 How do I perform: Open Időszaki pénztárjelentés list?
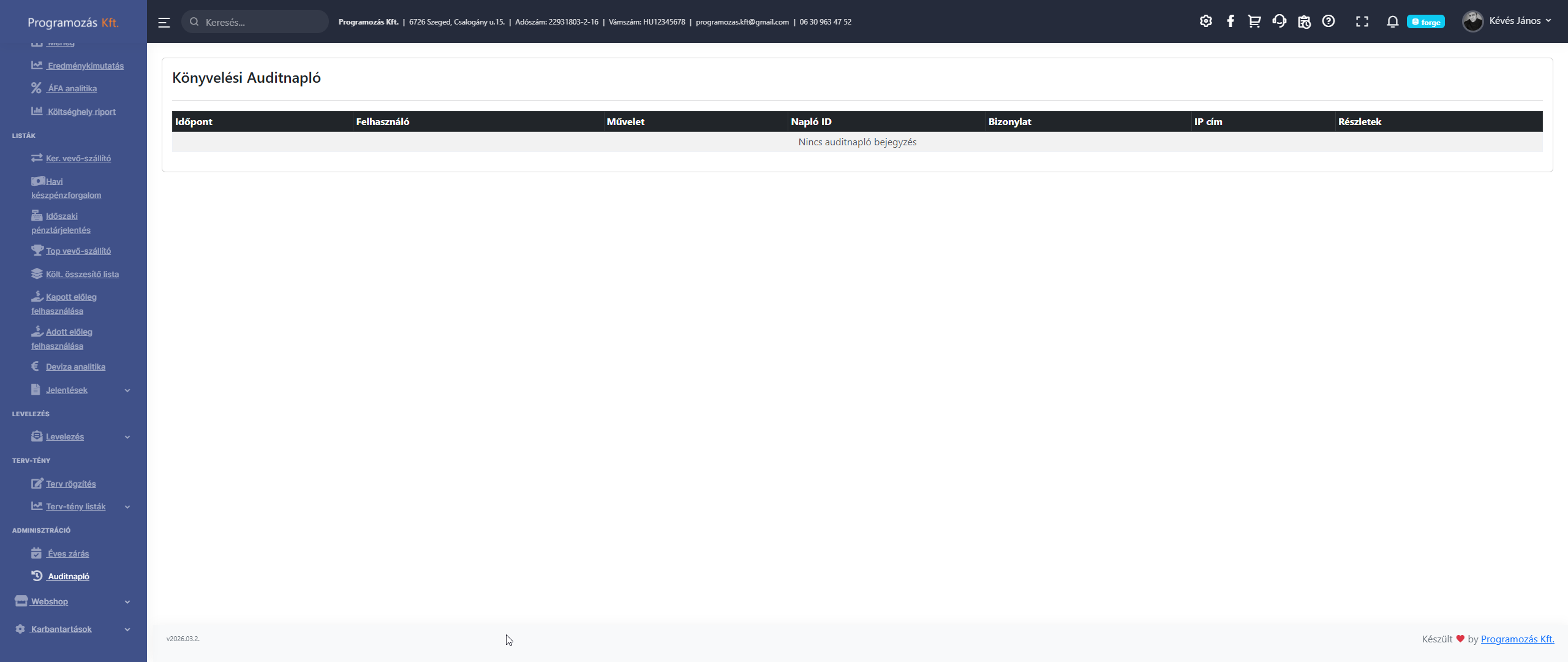click(x=61, y=223)
